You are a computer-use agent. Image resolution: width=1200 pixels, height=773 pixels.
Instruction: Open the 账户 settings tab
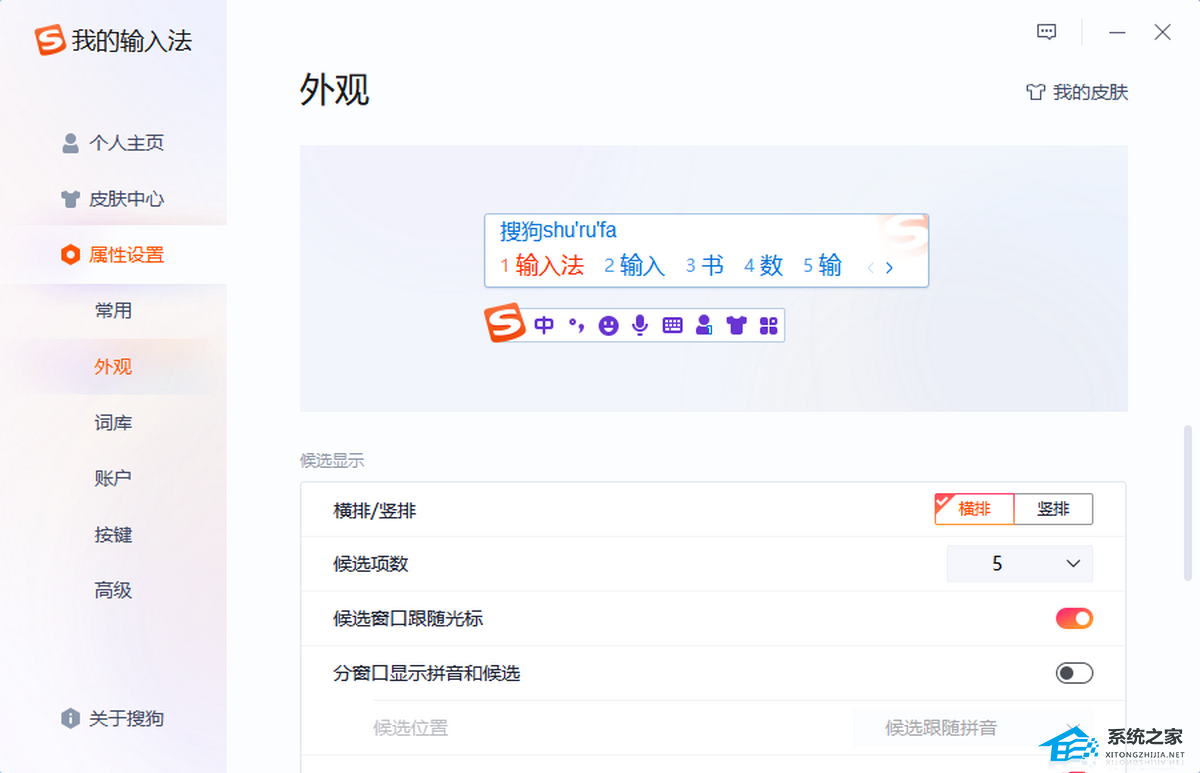[x=113, y=479]
